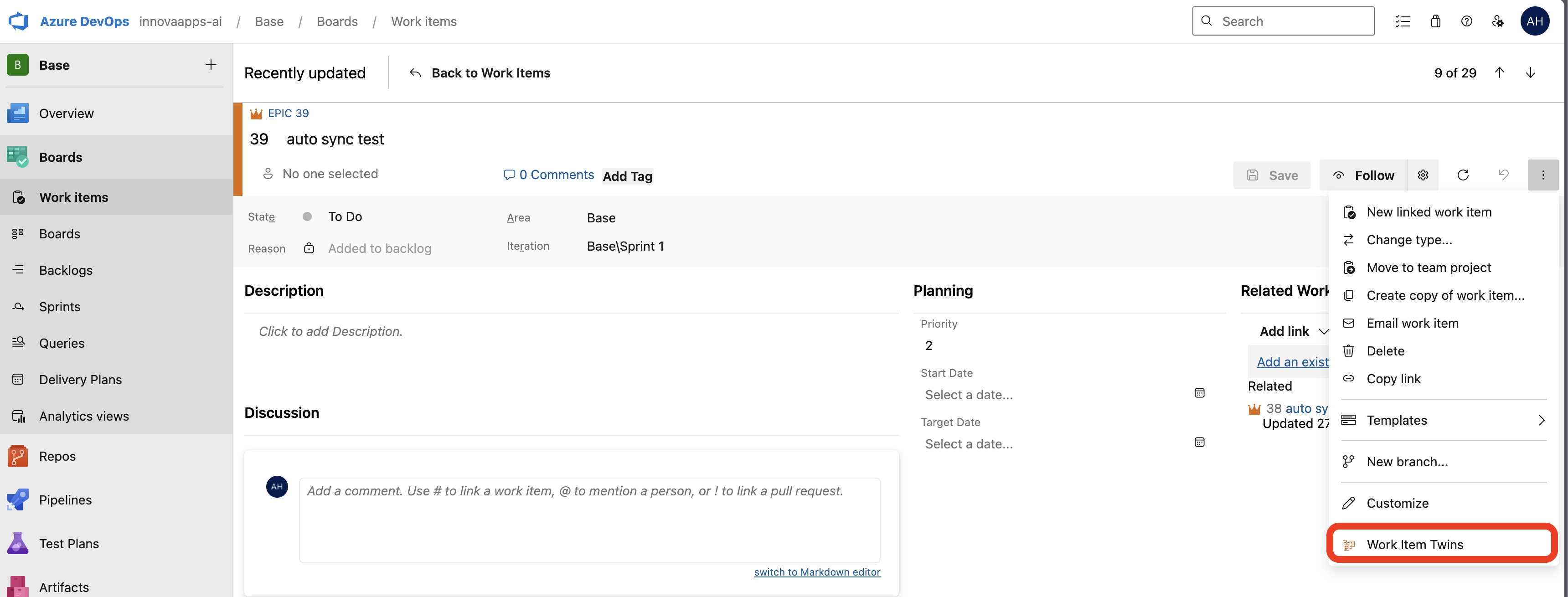The image size is (1568, 597).
Task: Click the revert changes undo icon
Action: click(x=1503, y=175)
